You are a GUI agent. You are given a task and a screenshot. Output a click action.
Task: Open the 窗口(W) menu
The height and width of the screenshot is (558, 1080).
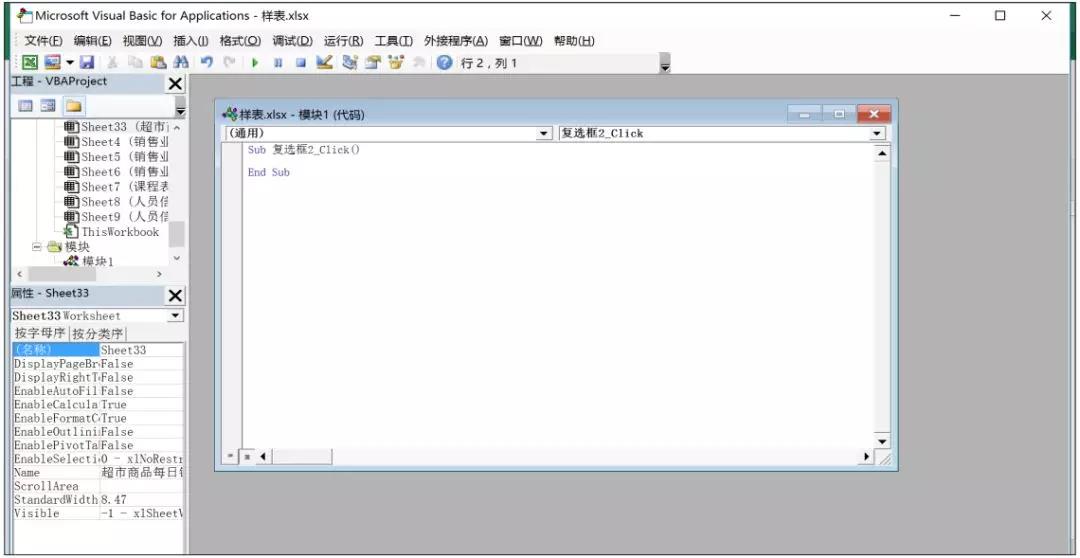coord(521,41)
